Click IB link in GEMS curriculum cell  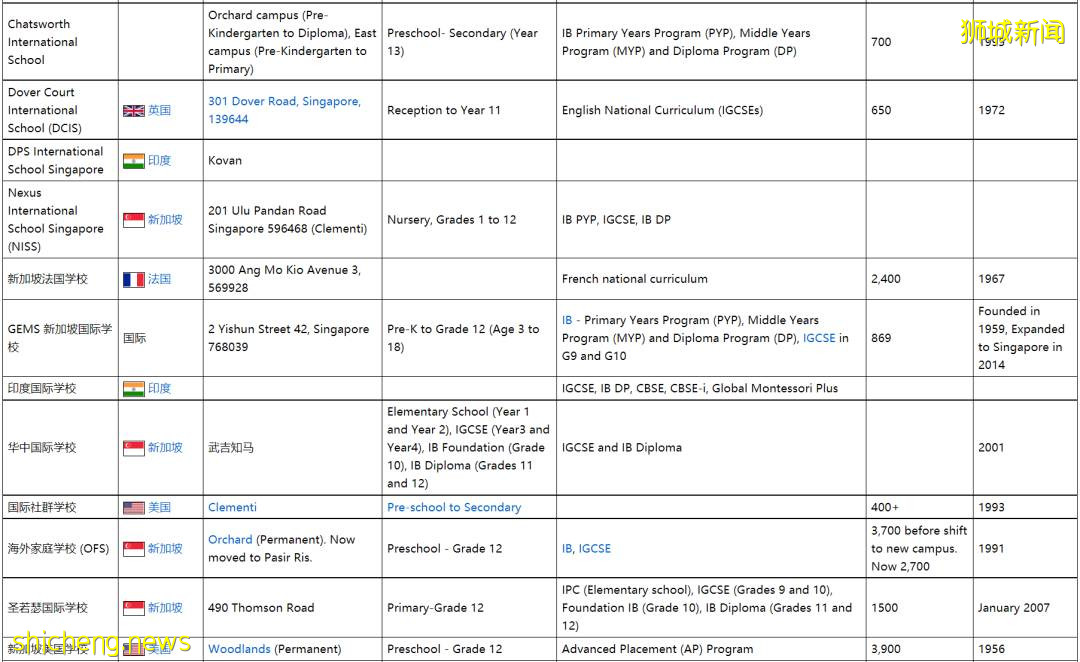(x=567, y=321)
